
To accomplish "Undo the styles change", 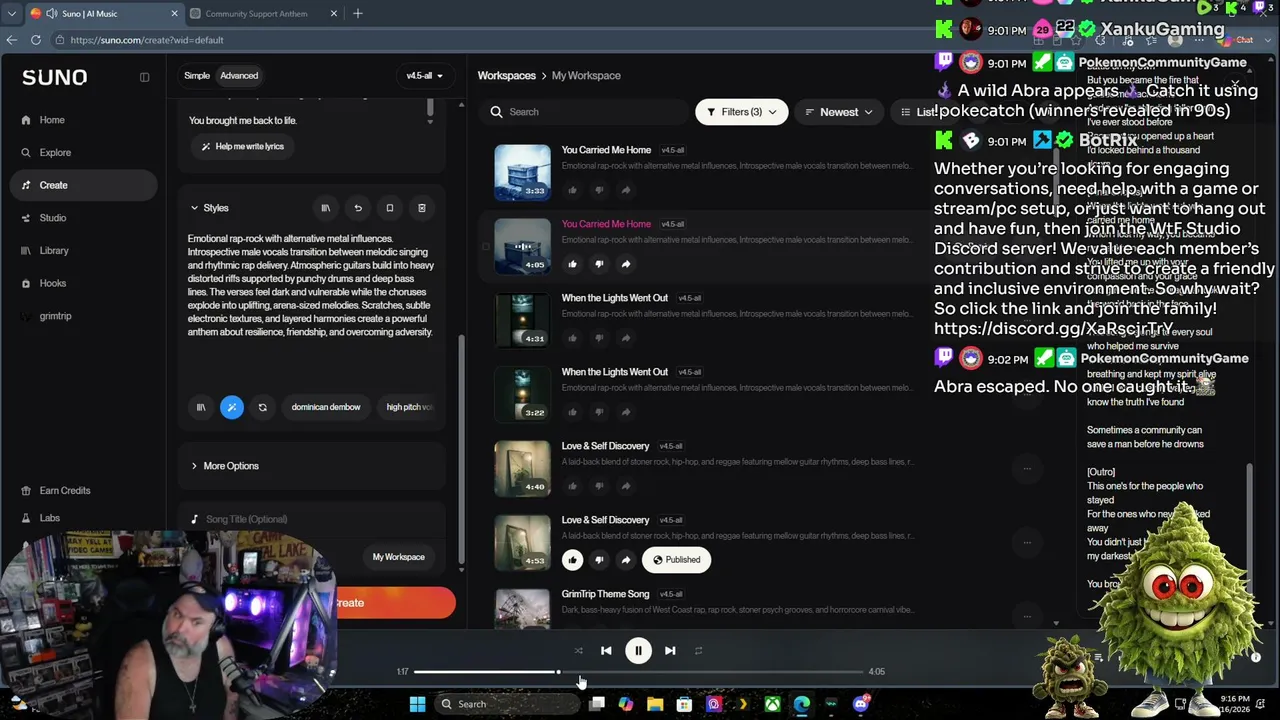I will (x=358, y=208).
